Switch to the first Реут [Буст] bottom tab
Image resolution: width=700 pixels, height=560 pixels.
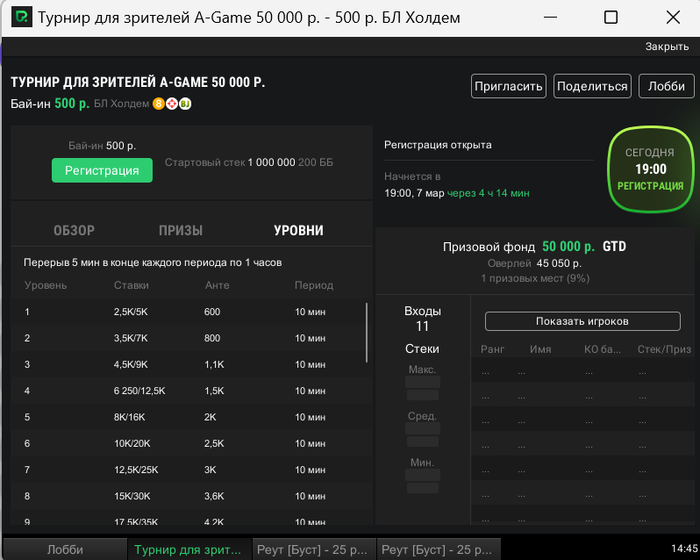tap(312, 549)
